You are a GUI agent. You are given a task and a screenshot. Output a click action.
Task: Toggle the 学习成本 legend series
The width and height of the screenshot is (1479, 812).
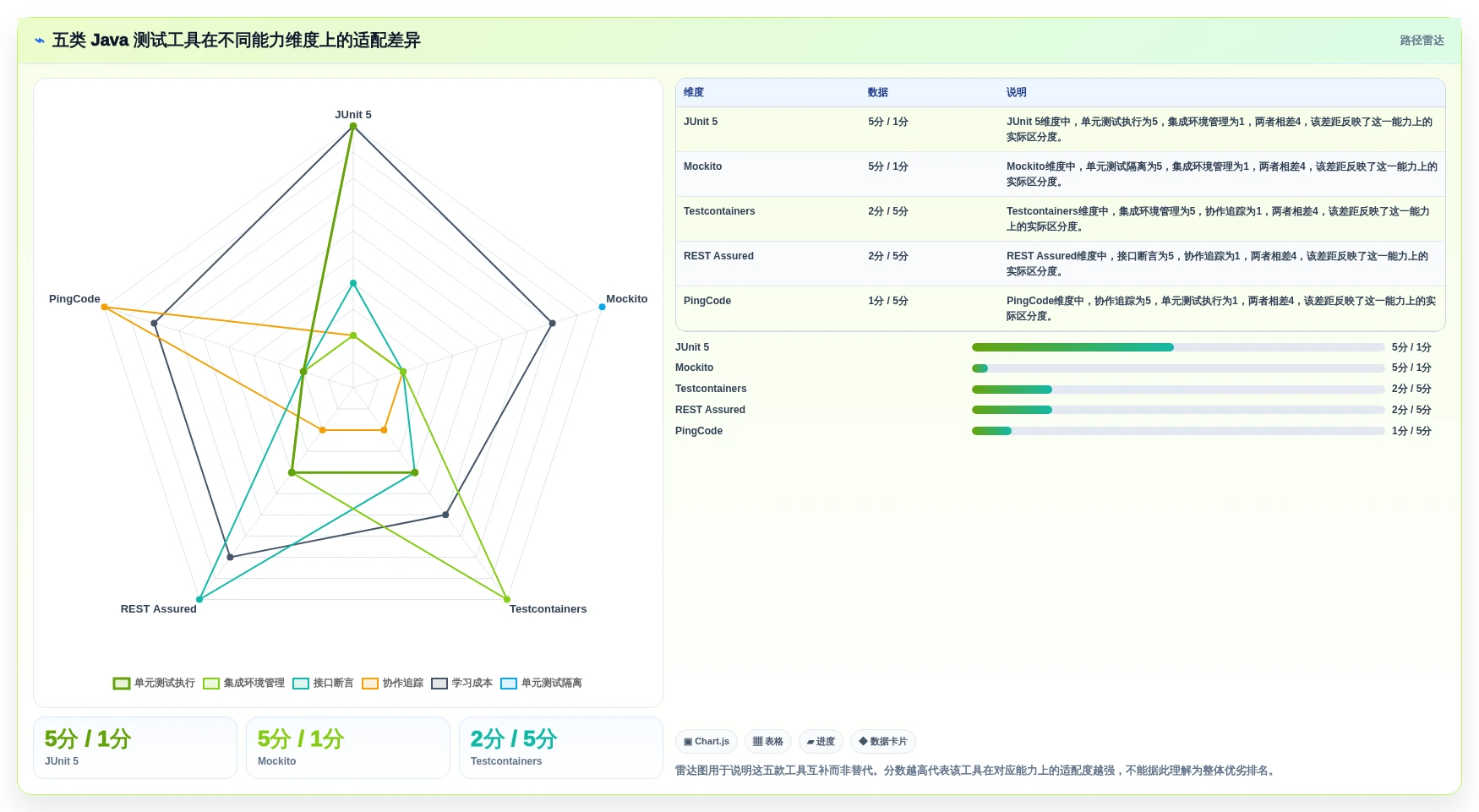[x=461, y=683]
